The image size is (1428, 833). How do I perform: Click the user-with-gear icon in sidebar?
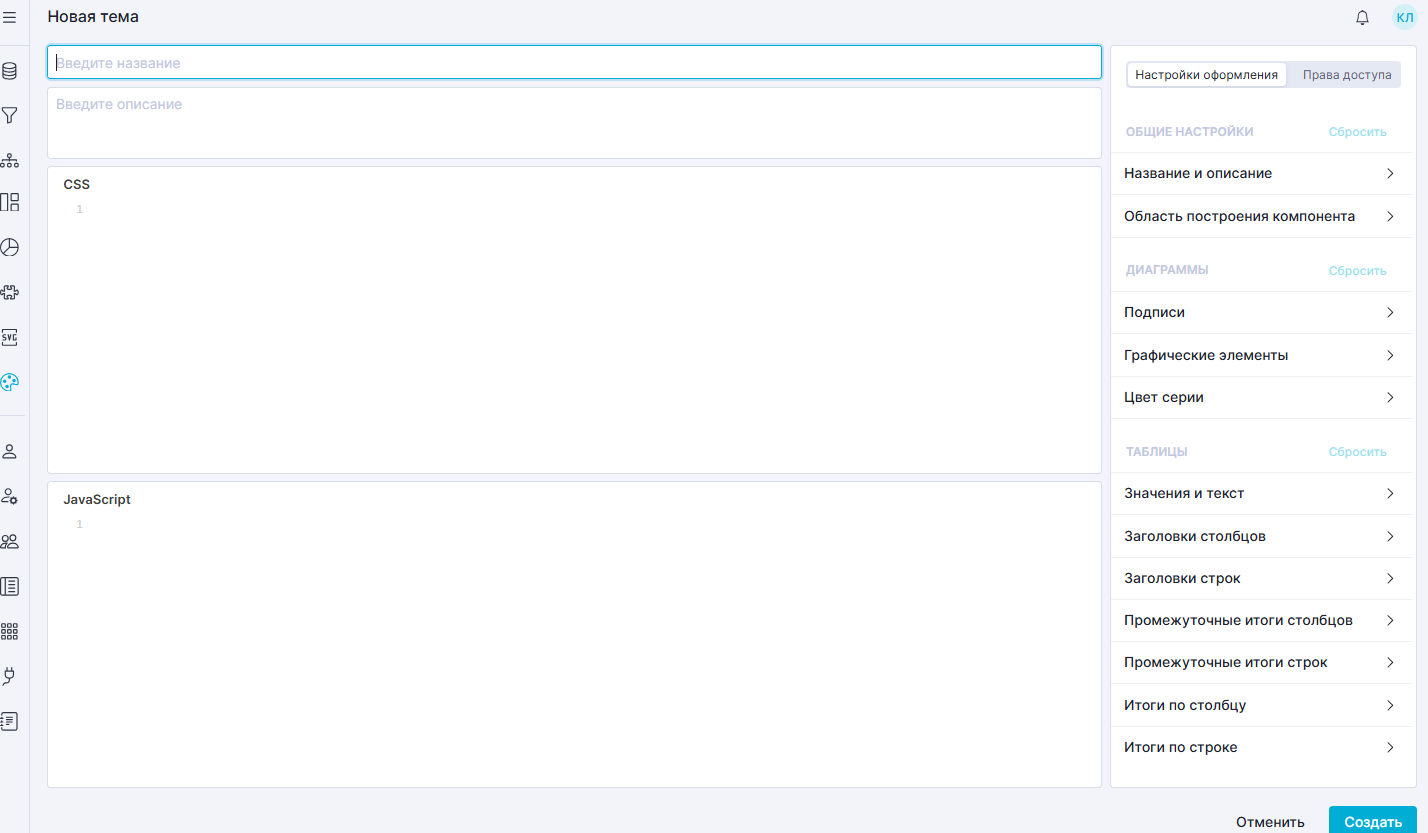[10, 496]
